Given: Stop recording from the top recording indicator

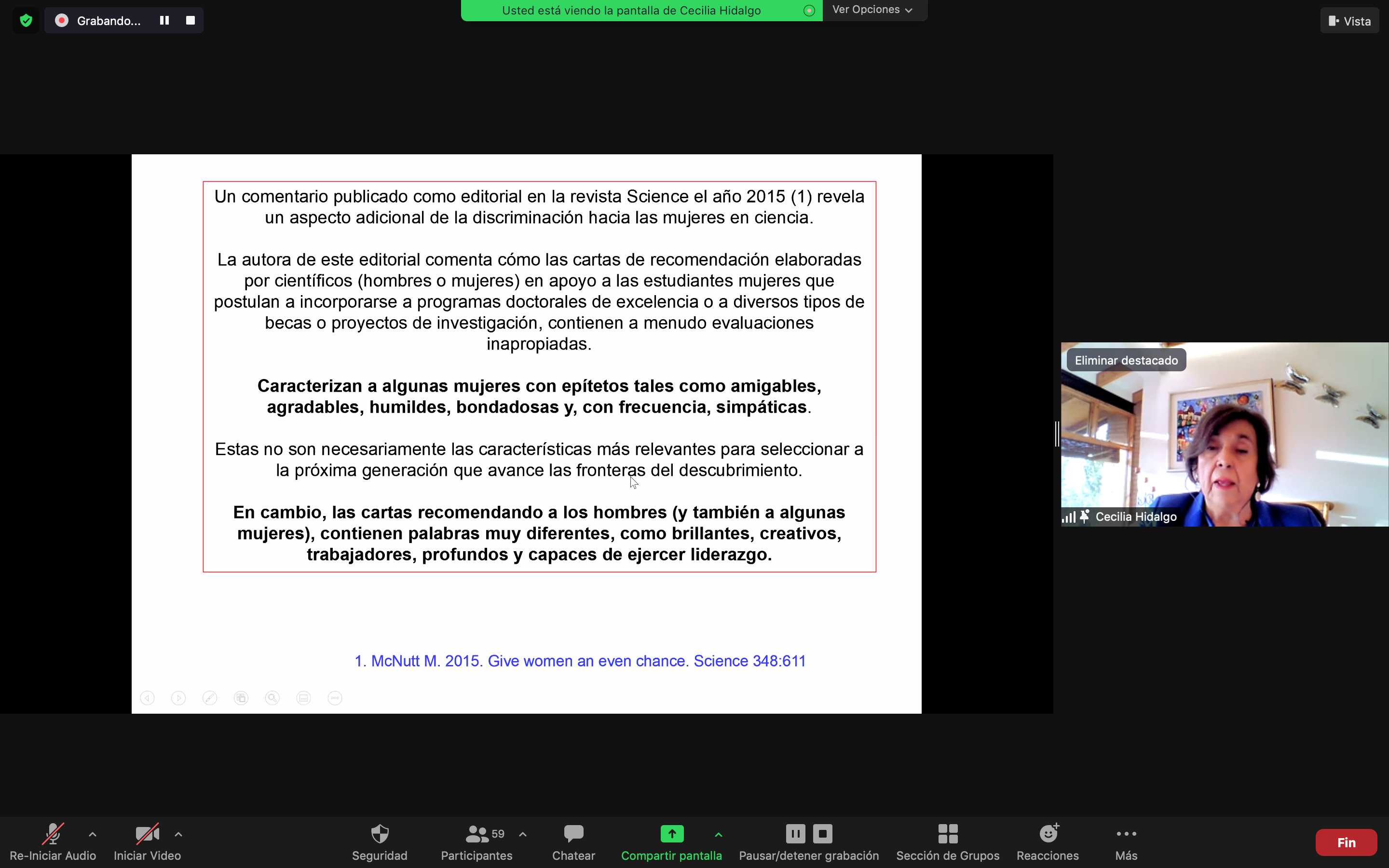Looking at the screenshot, I should [191, 21].
